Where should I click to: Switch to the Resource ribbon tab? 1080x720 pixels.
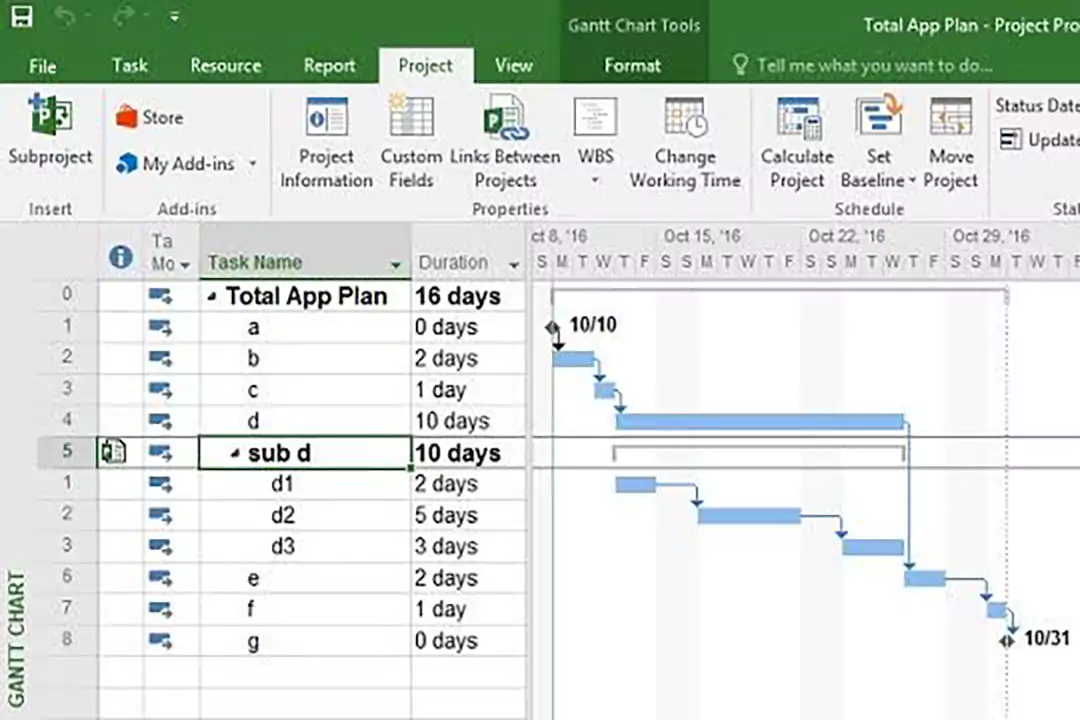[x=226, y=65]
